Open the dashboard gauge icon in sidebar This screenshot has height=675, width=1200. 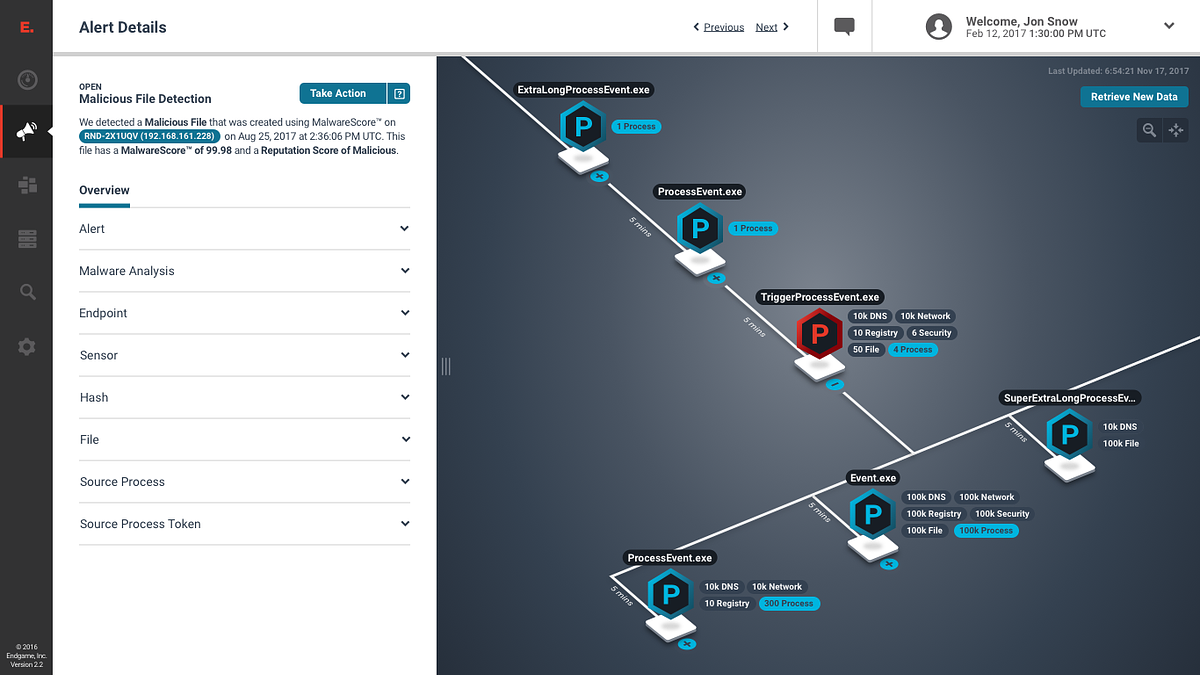click(x=27, y=80)
